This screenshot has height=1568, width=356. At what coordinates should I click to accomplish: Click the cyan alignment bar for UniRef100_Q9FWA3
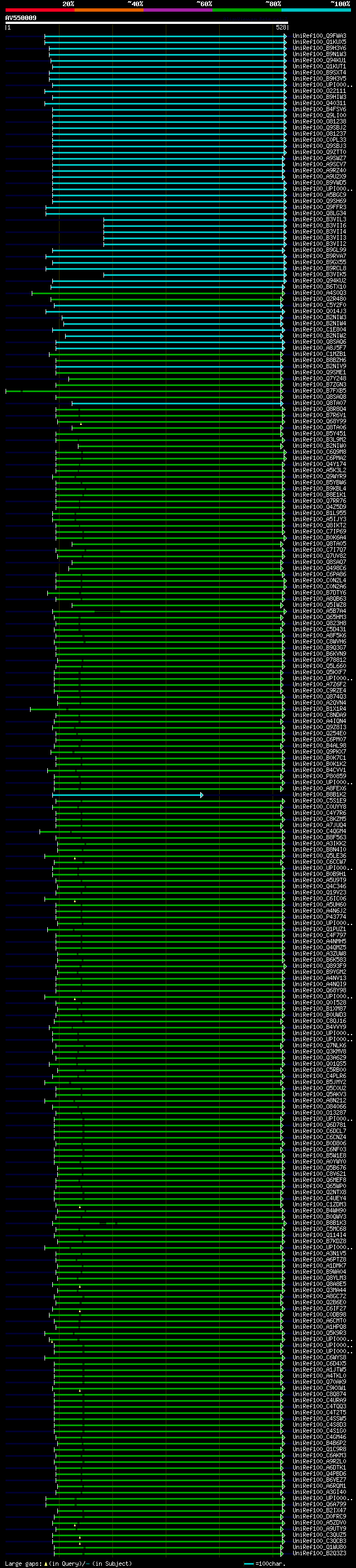pos(166,36)
